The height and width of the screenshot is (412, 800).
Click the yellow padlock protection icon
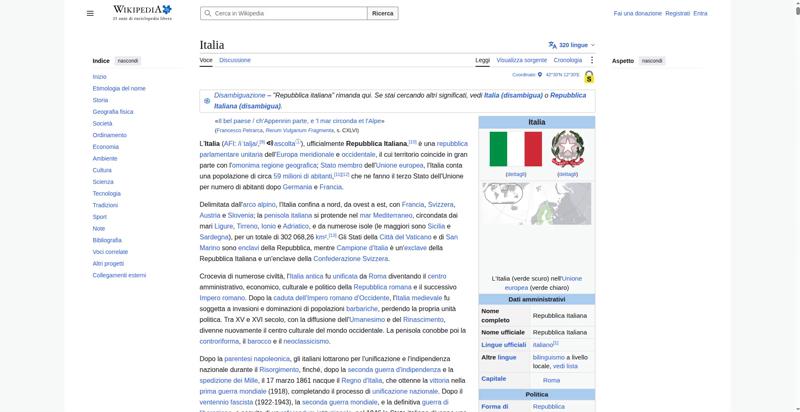point(589,77)
